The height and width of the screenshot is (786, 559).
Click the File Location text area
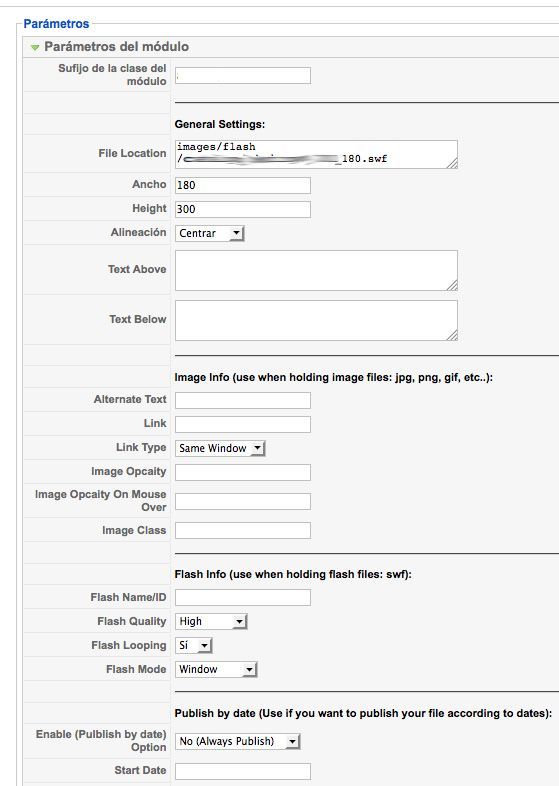[316, 154]
